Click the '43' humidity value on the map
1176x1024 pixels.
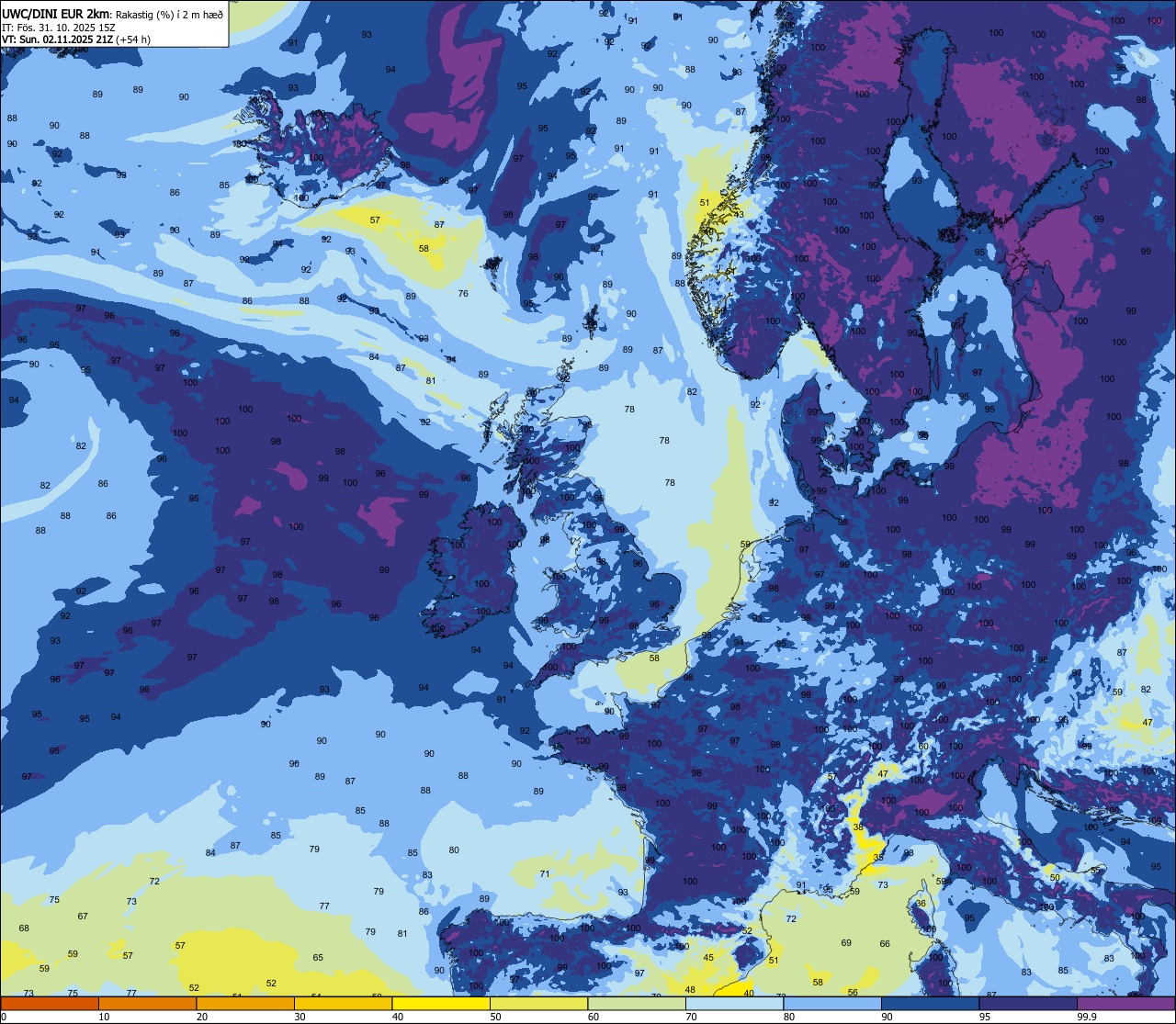739,214
